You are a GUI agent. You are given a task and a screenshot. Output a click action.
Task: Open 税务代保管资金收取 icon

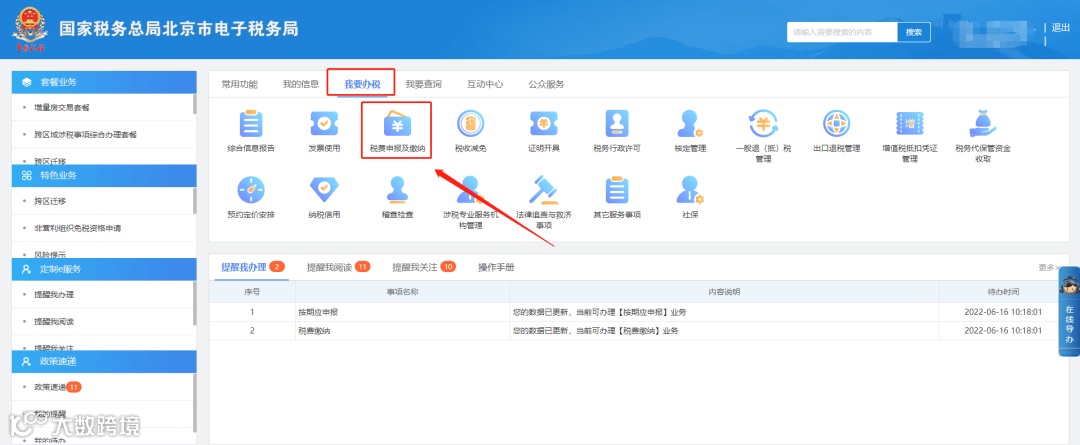click(x=983, y=125)
